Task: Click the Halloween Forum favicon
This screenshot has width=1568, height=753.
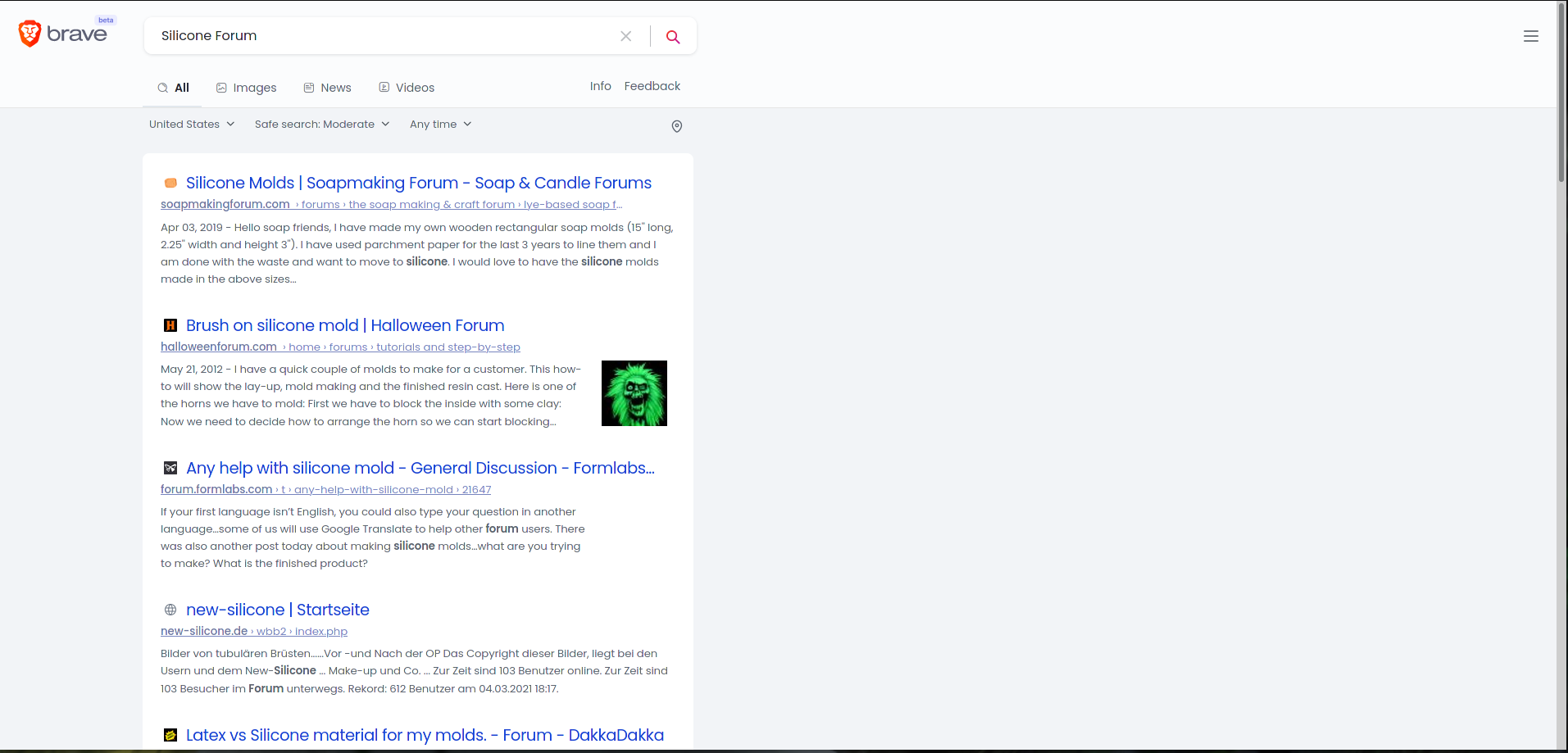Action: pos(170,325)
